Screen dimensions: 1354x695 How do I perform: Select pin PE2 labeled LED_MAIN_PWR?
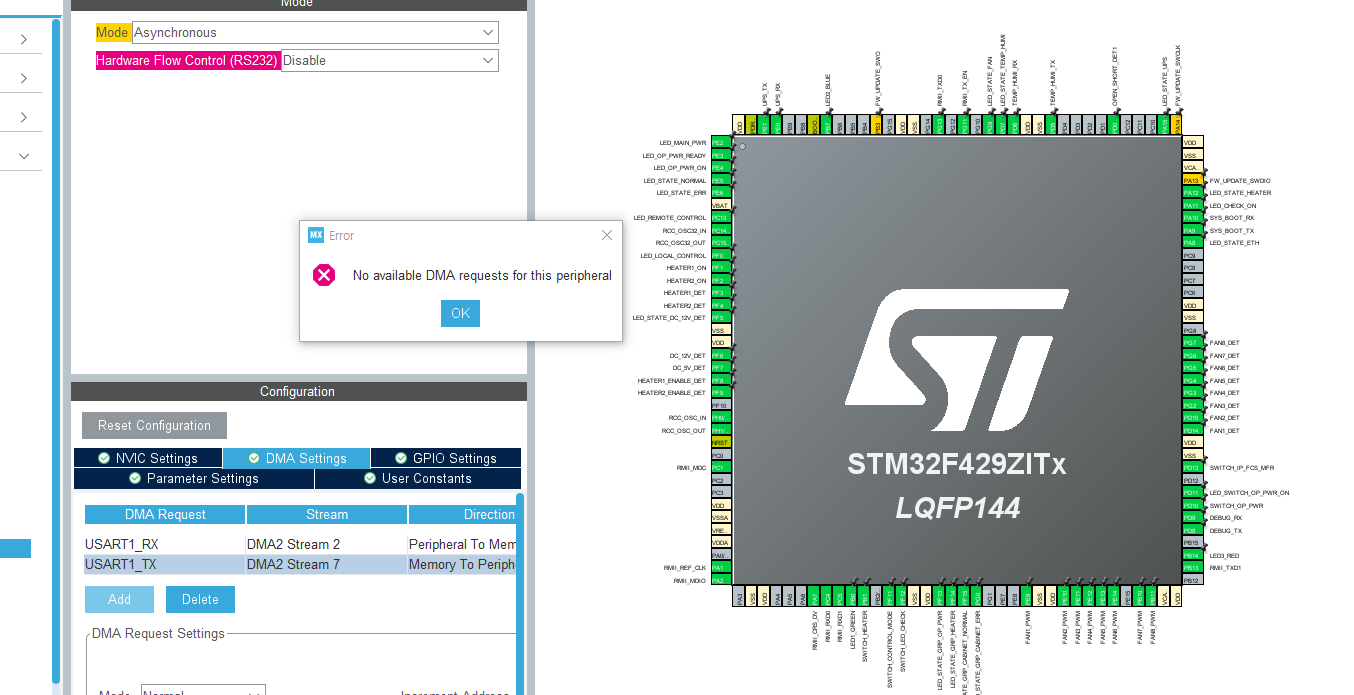(719, 142)
